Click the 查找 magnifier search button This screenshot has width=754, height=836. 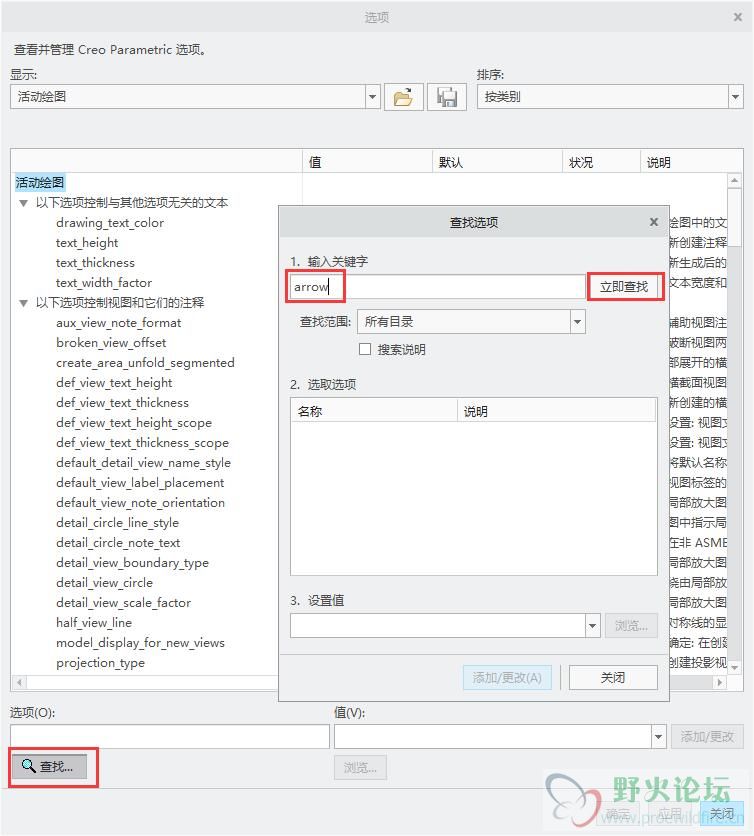point(49,767)
